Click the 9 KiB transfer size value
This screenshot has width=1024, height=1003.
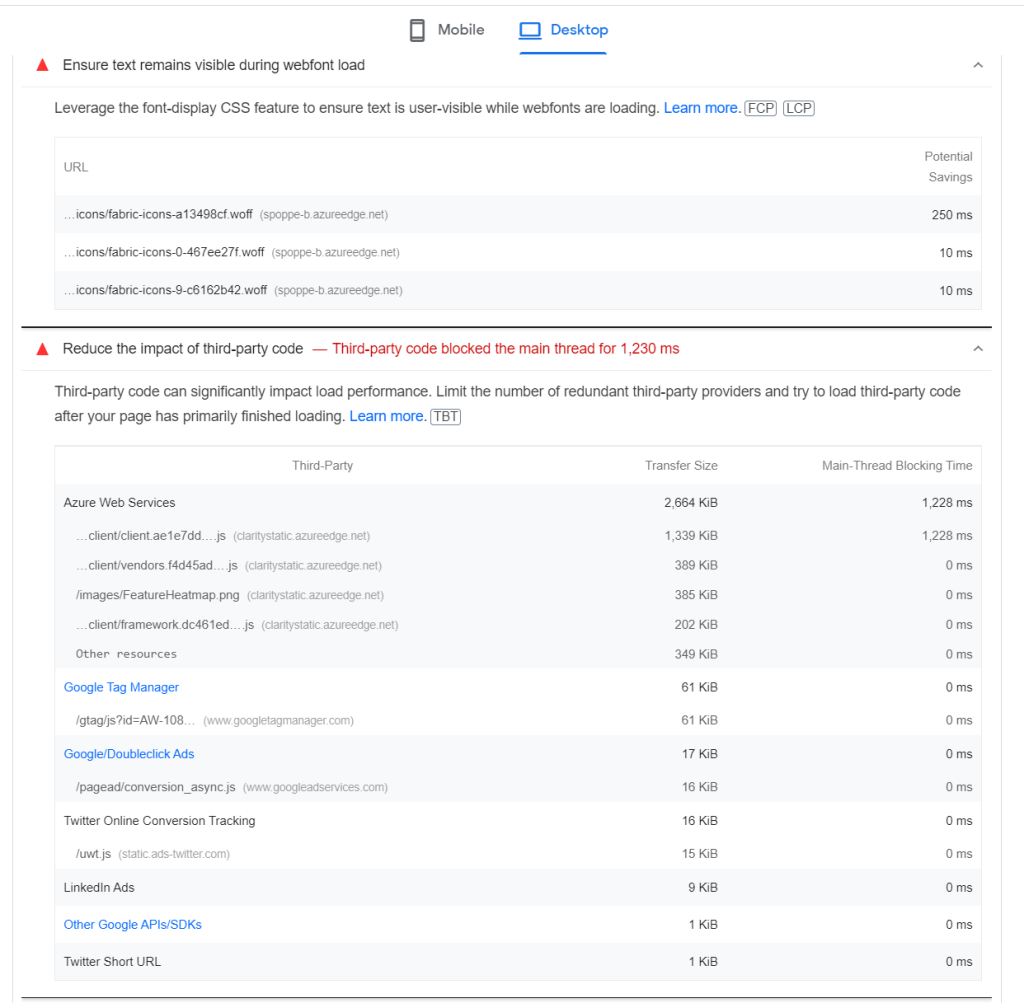(x=703, y=888)
